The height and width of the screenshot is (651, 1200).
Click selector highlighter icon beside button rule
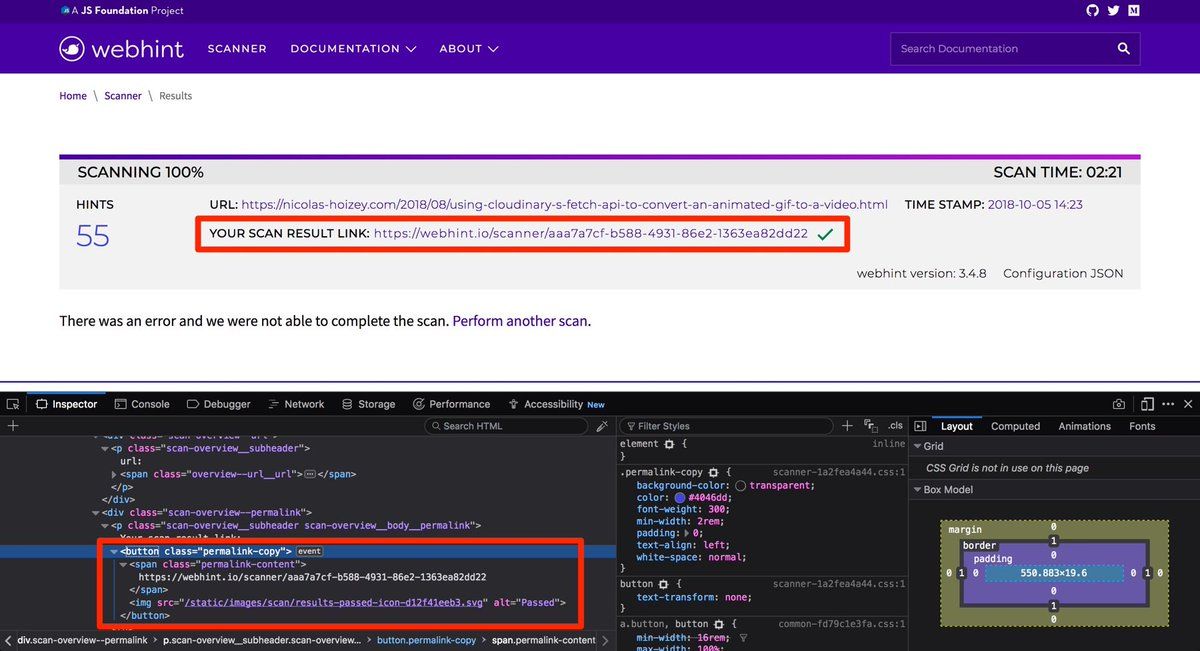point(663,584)
